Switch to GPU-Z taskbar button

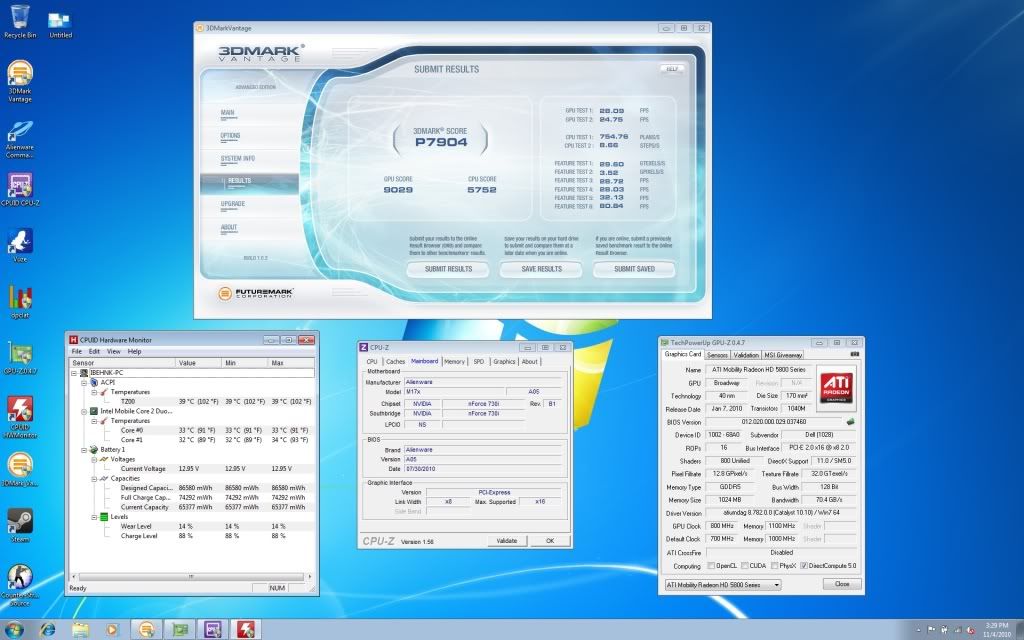coord(180,630)
